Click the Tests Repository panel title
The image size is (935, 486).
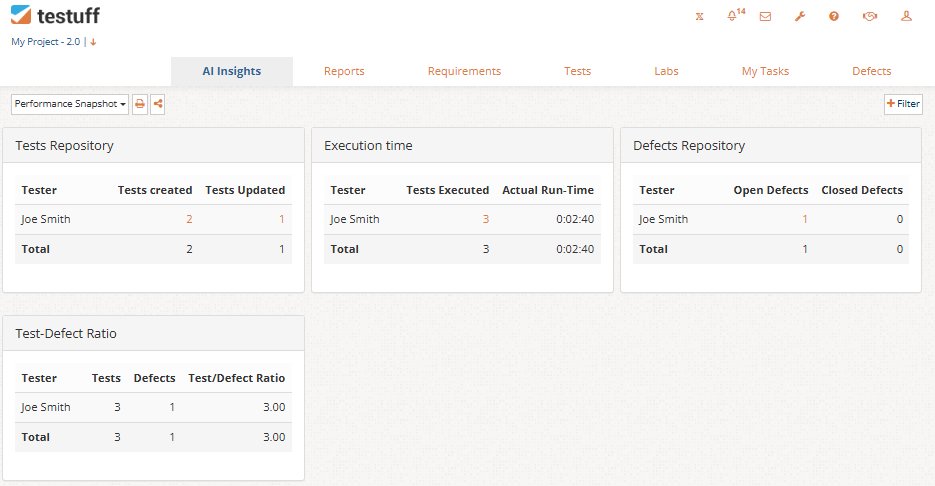click(x=64, y=146)
